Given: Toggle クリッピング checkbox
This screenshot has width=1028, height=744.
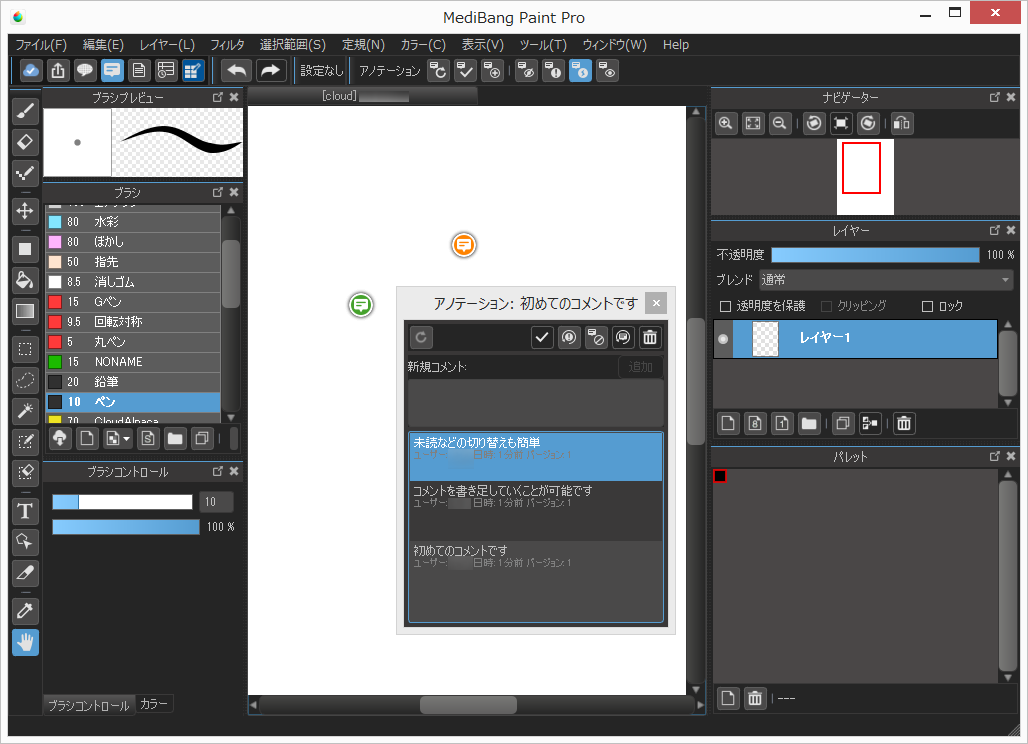Looking at the screenshot, I should click(x=826, y=306).
